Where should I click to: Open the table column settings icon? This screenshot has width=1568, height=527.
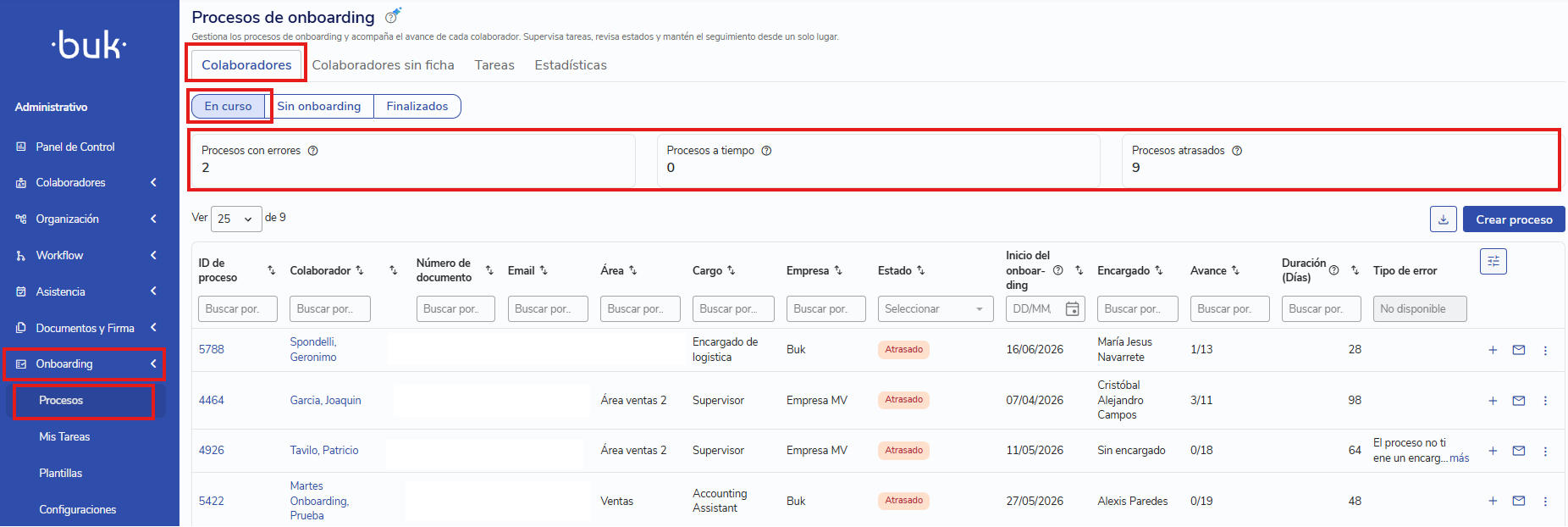[1493, 261]
